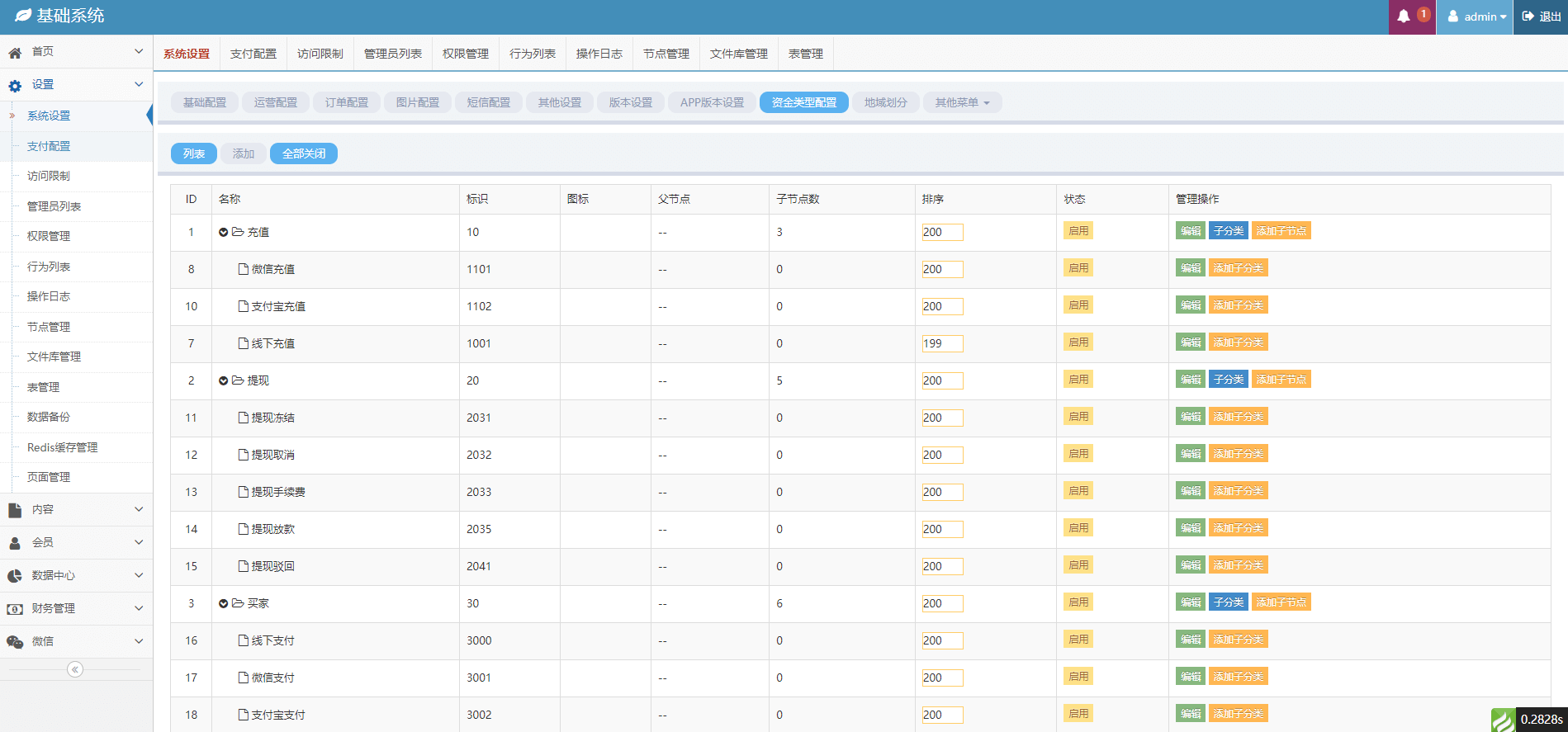Open the admin user dropdown

1478,17
